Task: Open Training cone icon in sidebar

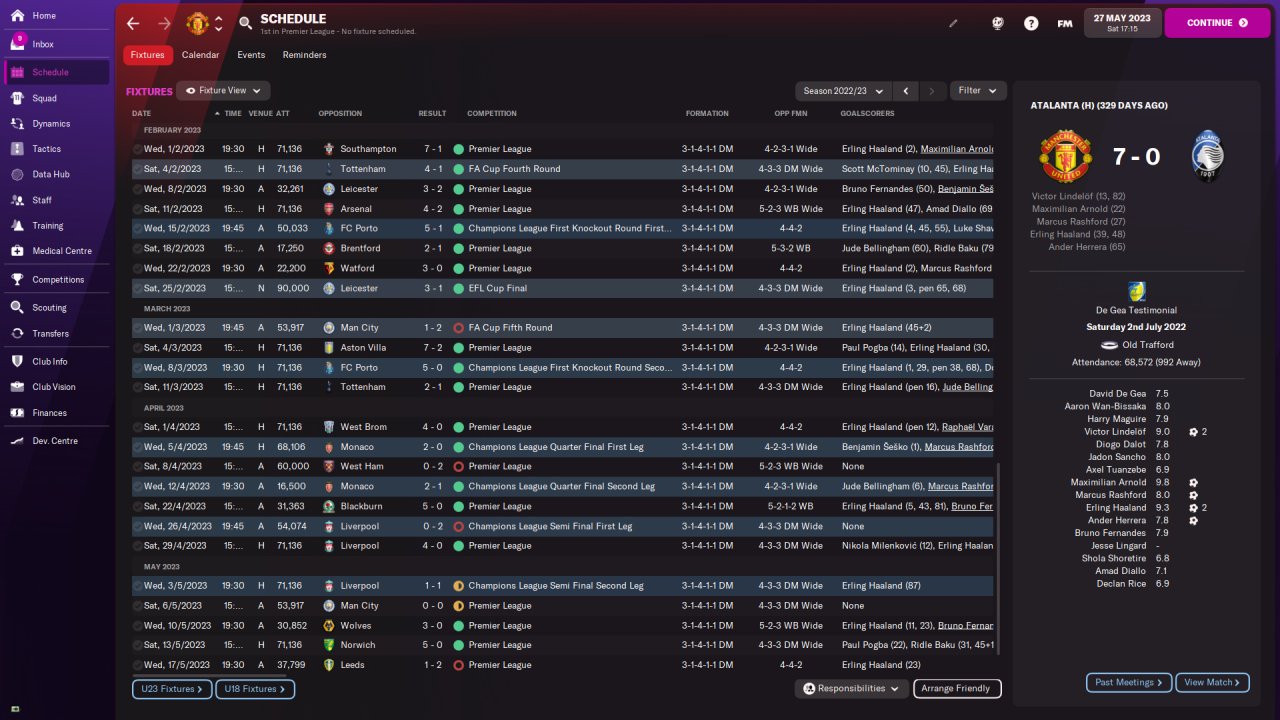Action: 17,226
